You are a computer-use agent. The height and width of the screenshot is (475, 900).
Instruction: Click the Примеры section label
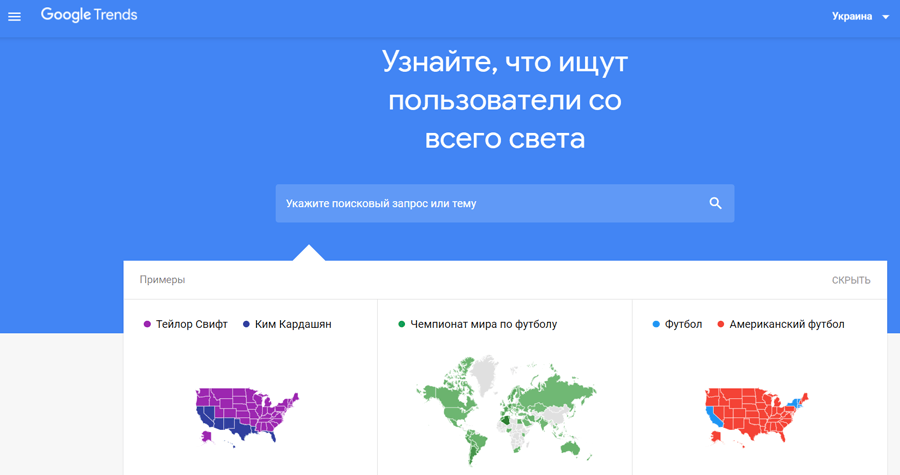tap(162, 280)
